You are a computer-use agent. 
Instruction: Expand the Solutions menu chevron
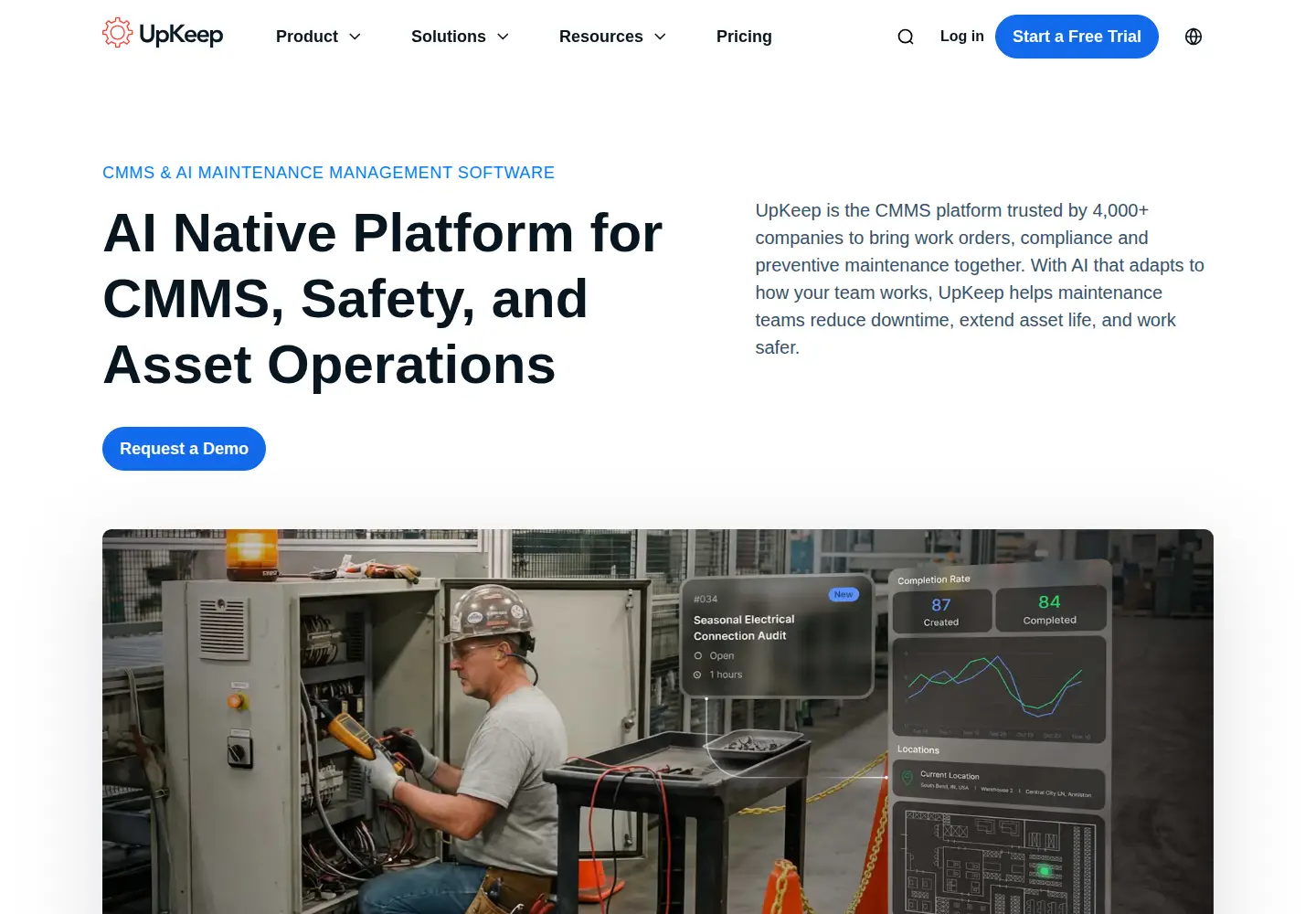tap(503, 37)
